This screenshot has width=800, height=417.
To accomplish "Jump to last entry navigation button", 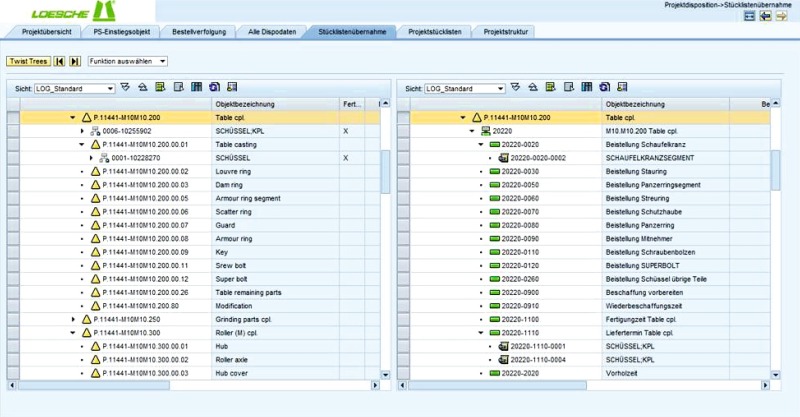I will coord(75,61).
